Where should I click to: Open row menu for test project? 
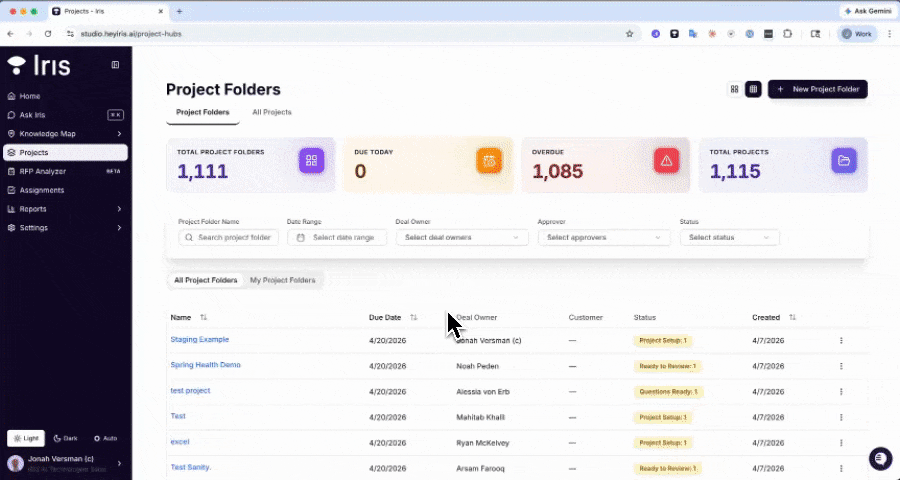[x=841, y=392]
